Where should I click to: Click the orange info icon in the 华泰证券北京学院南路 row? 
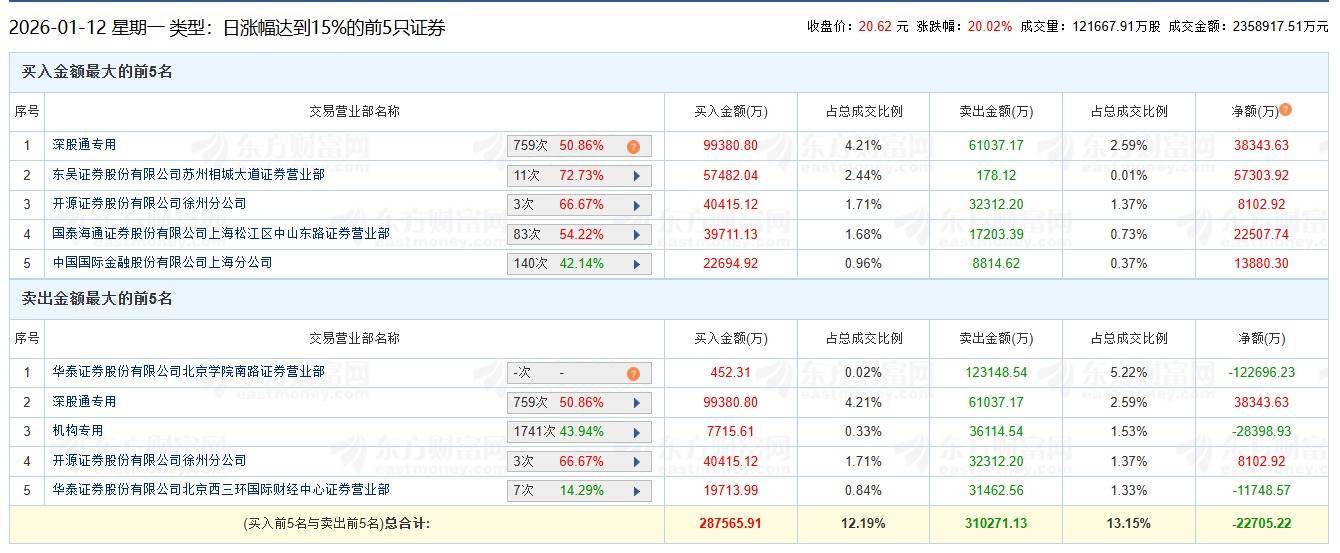(x=633, y=374)
